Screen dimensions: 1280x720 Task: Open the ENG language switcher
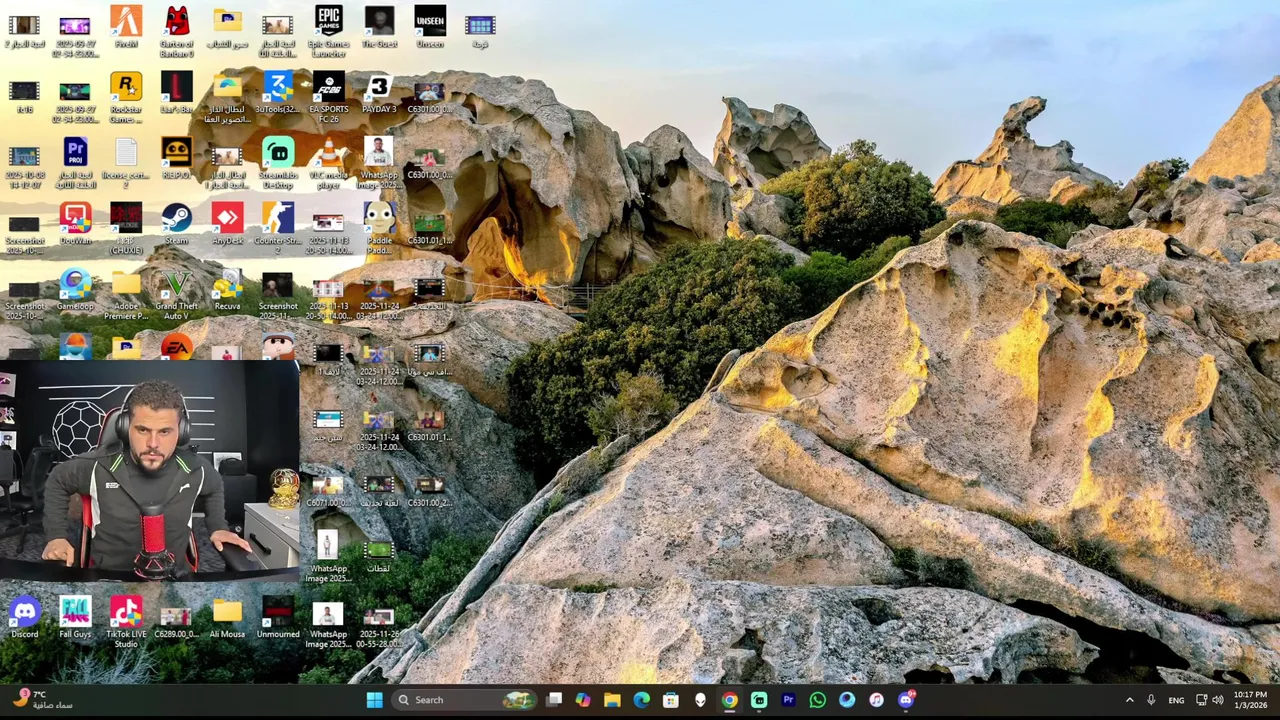(1176, 700)
